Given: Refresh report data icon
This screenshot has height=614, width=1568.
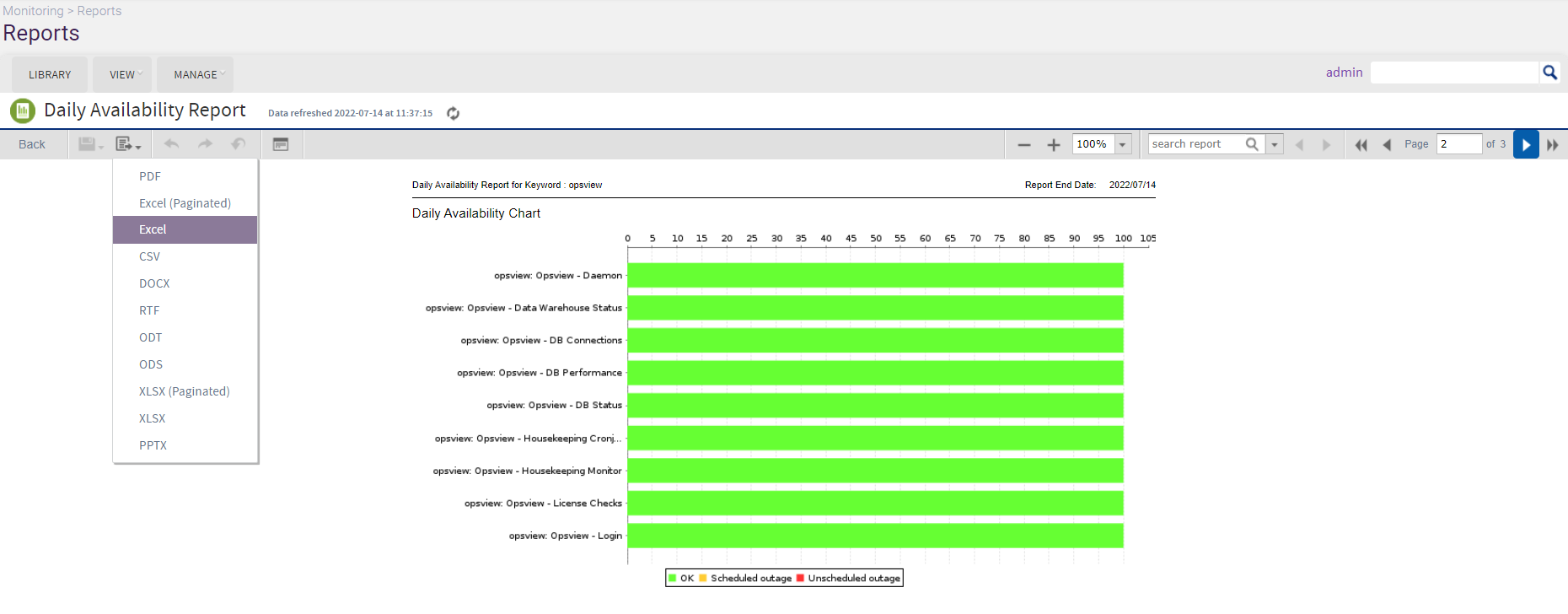Looking at the screenshot, I should pyautogui.click(x=453, y=113).
